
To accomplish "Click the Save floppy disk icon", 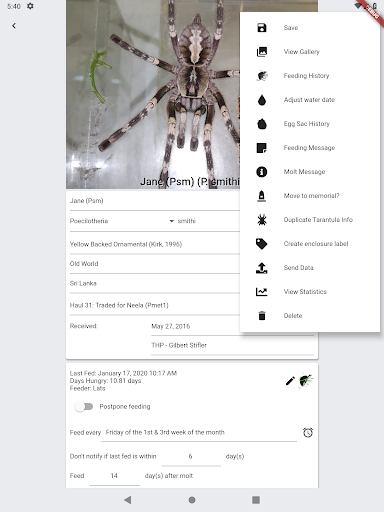I will click(x=262, y=28).
